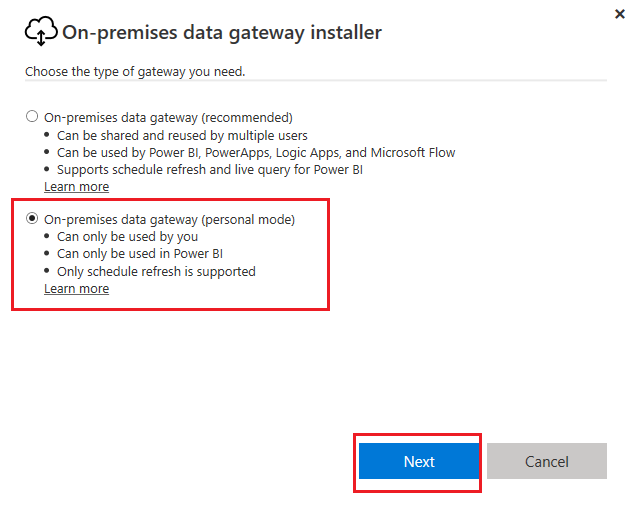Click 'Can only be used in Power BI' bullet

pos(139,254)
